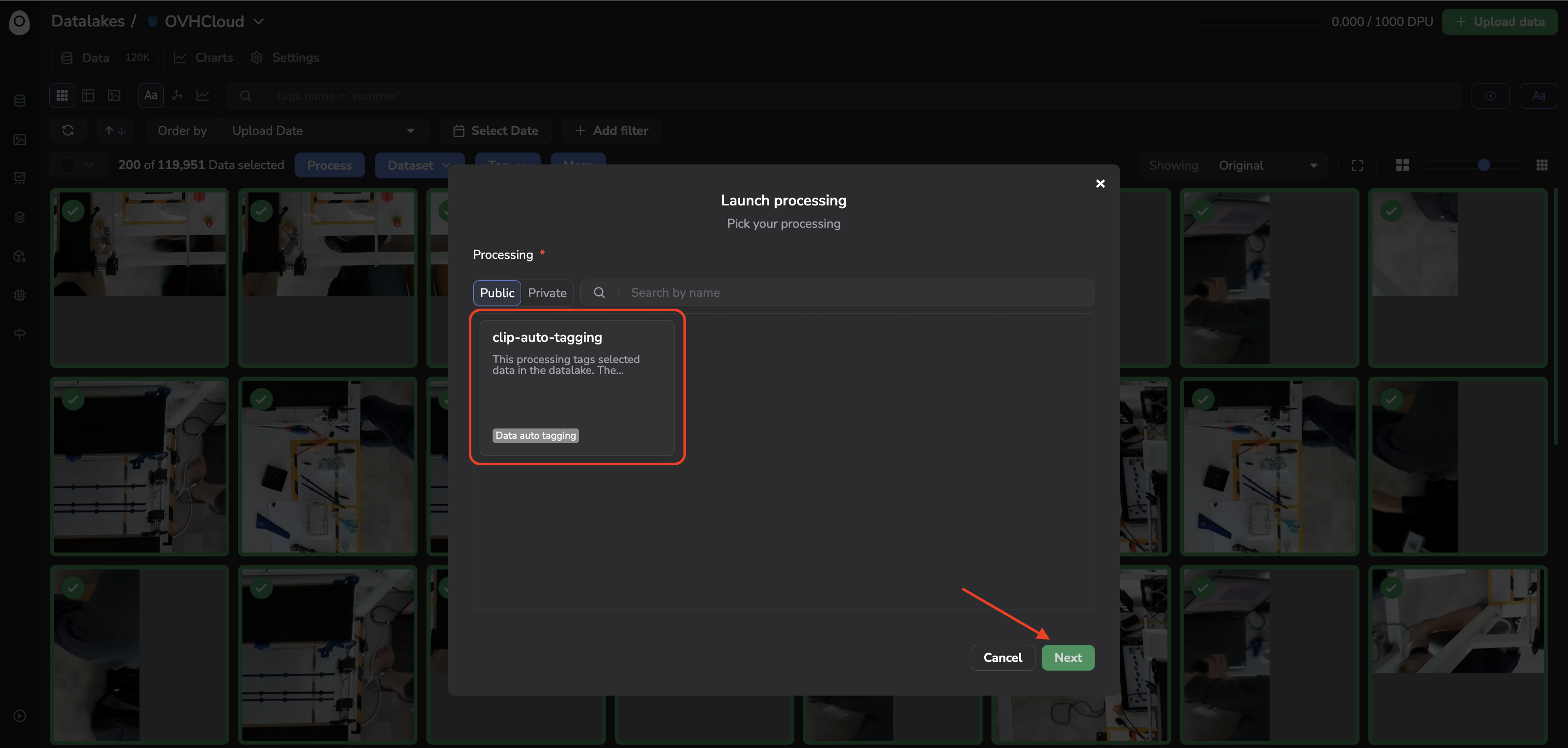Click the fullscreen expand icon near Showing
1568x748 pixels.
click(1357, 165)
